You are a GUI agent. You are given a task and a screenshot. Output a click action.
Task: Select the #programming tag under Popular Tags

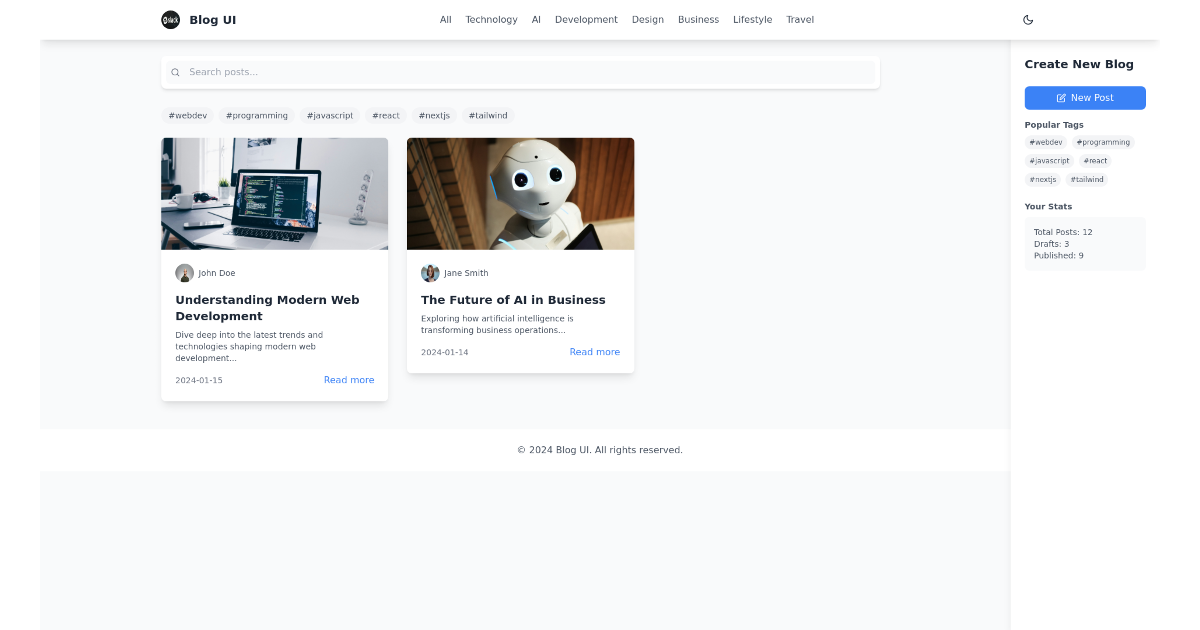[x=1103, y=142]
